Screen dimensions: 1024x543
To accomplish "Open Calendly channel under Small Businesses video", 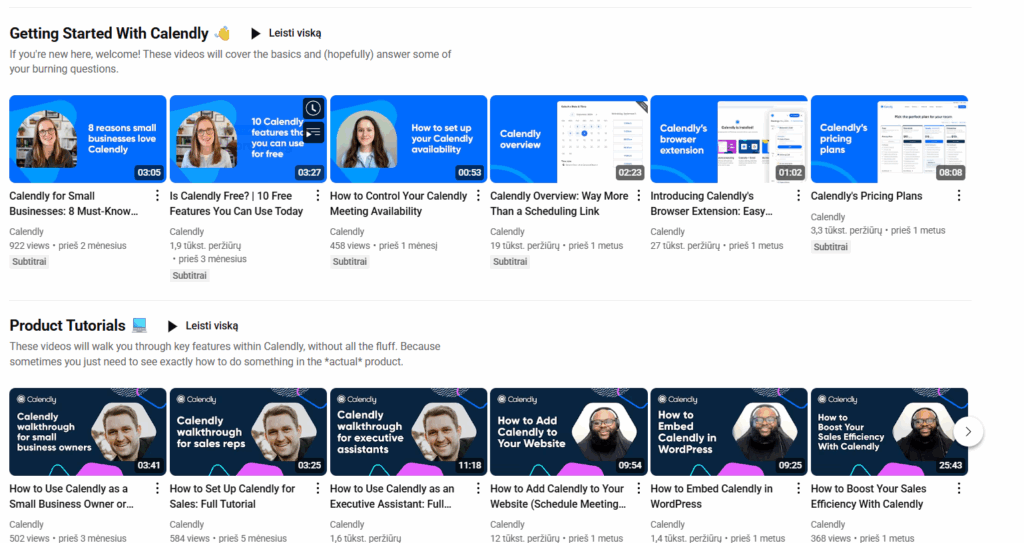I will pyautogui.click(x=26, y=231).
